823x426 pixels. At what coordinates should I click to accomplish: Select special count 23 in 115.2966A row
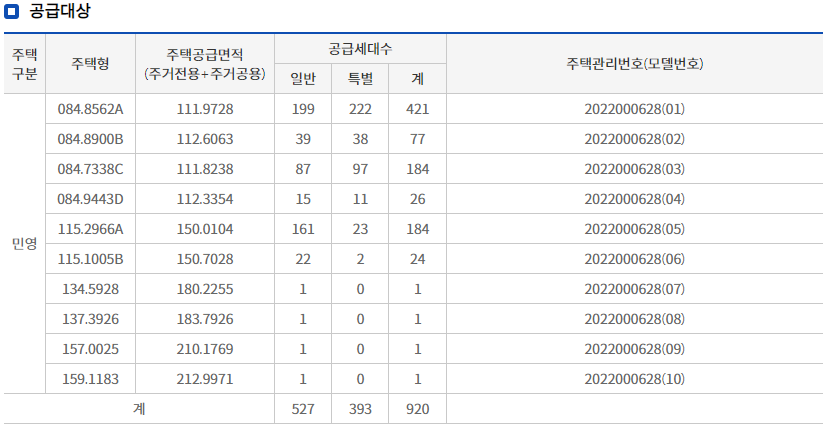pyautogui.click(x=360, y=229)
